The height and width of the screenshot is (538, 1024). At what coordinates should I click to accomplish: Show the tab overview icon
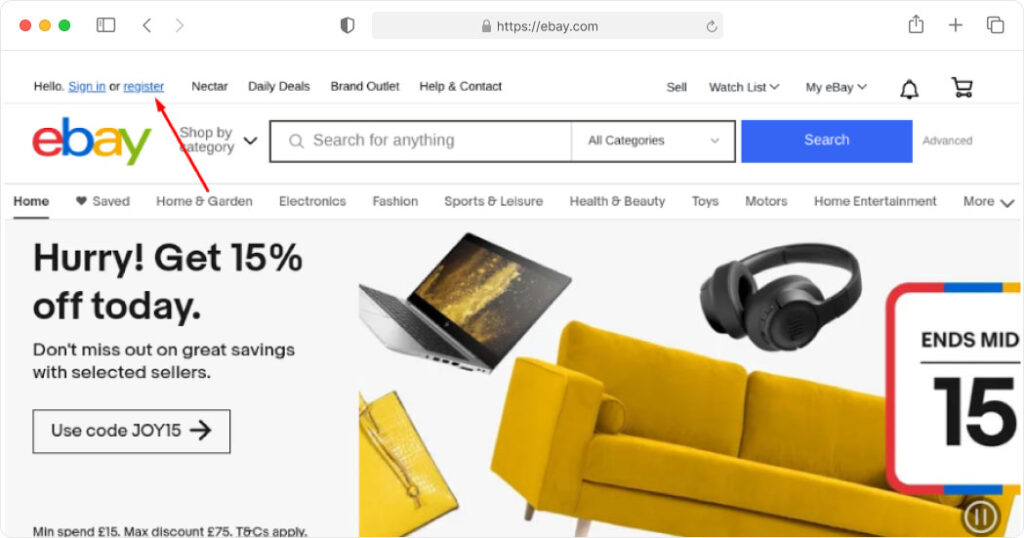coord(995,25)
